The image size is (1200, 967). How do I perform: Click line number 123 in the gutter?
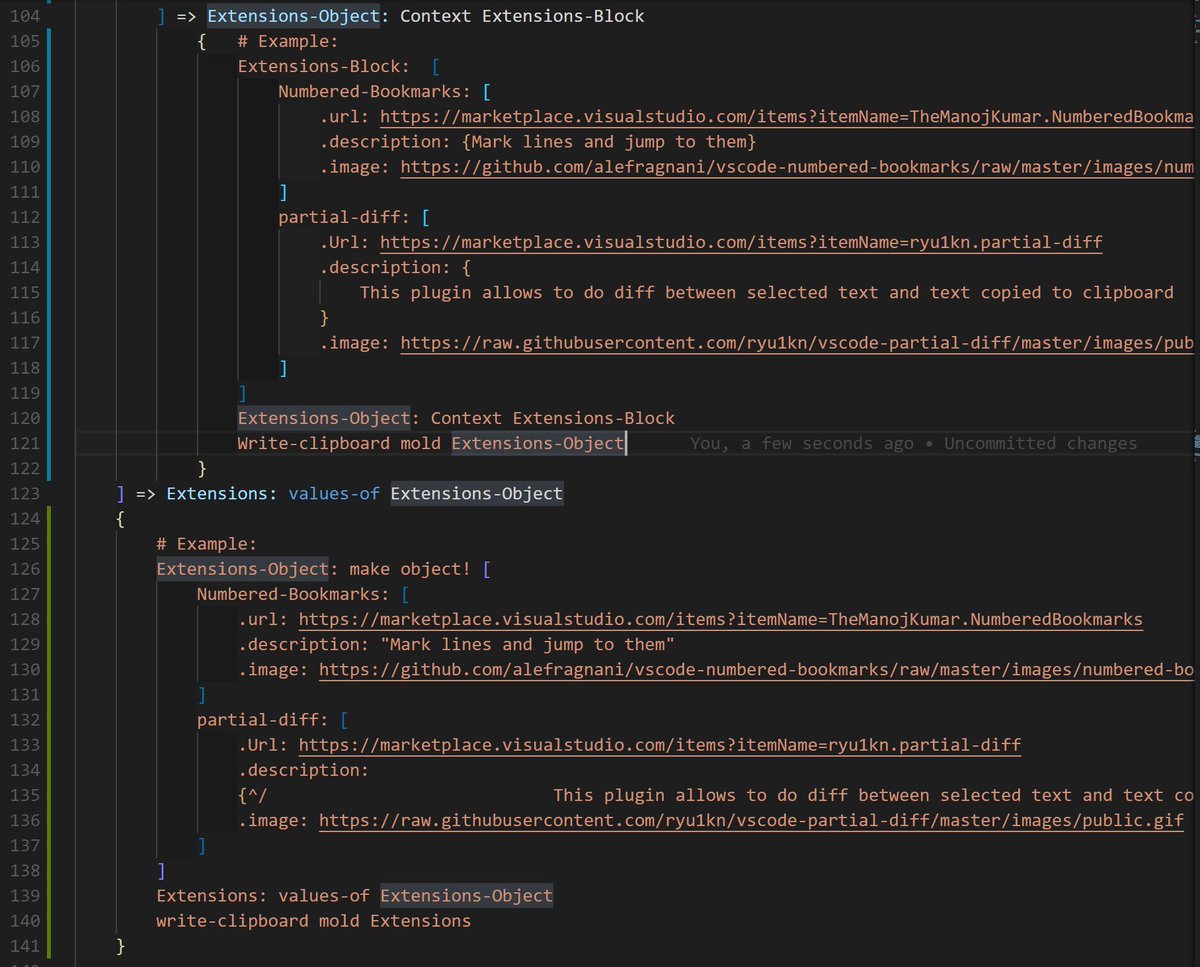24,493
